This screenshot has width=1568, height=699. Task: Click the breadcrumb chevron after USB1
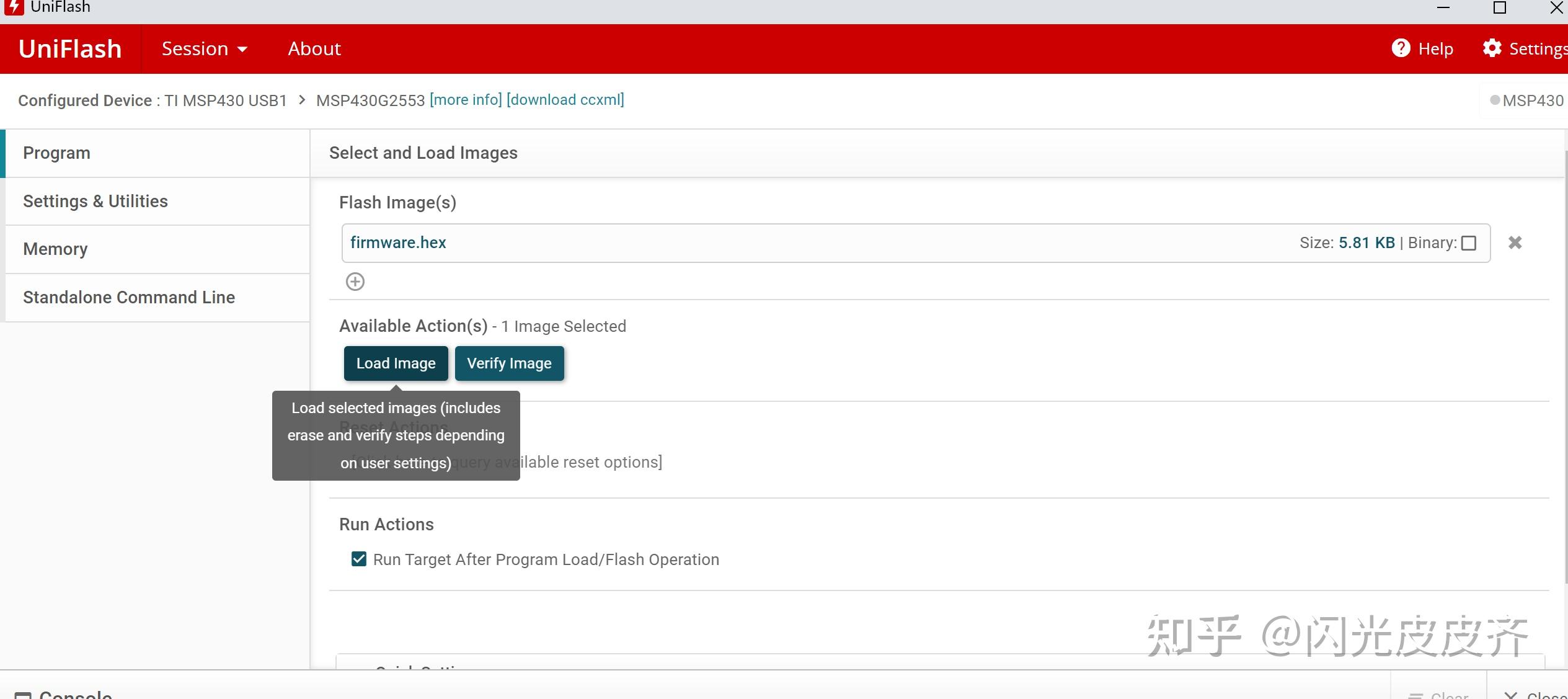(x=302, y=100)
